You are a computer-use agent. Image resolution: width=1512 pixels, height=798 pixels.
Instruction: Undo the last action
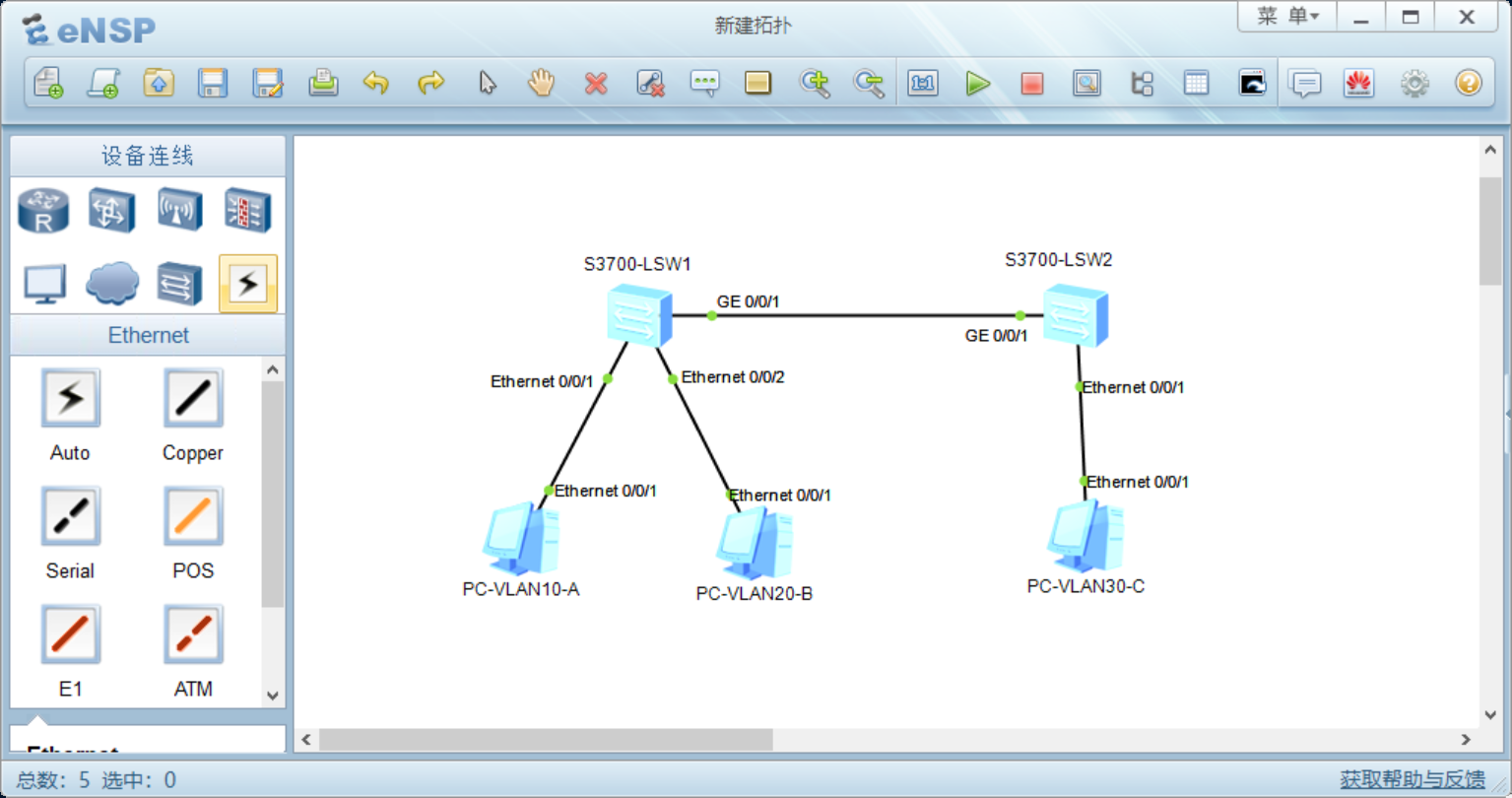(376, 83)
